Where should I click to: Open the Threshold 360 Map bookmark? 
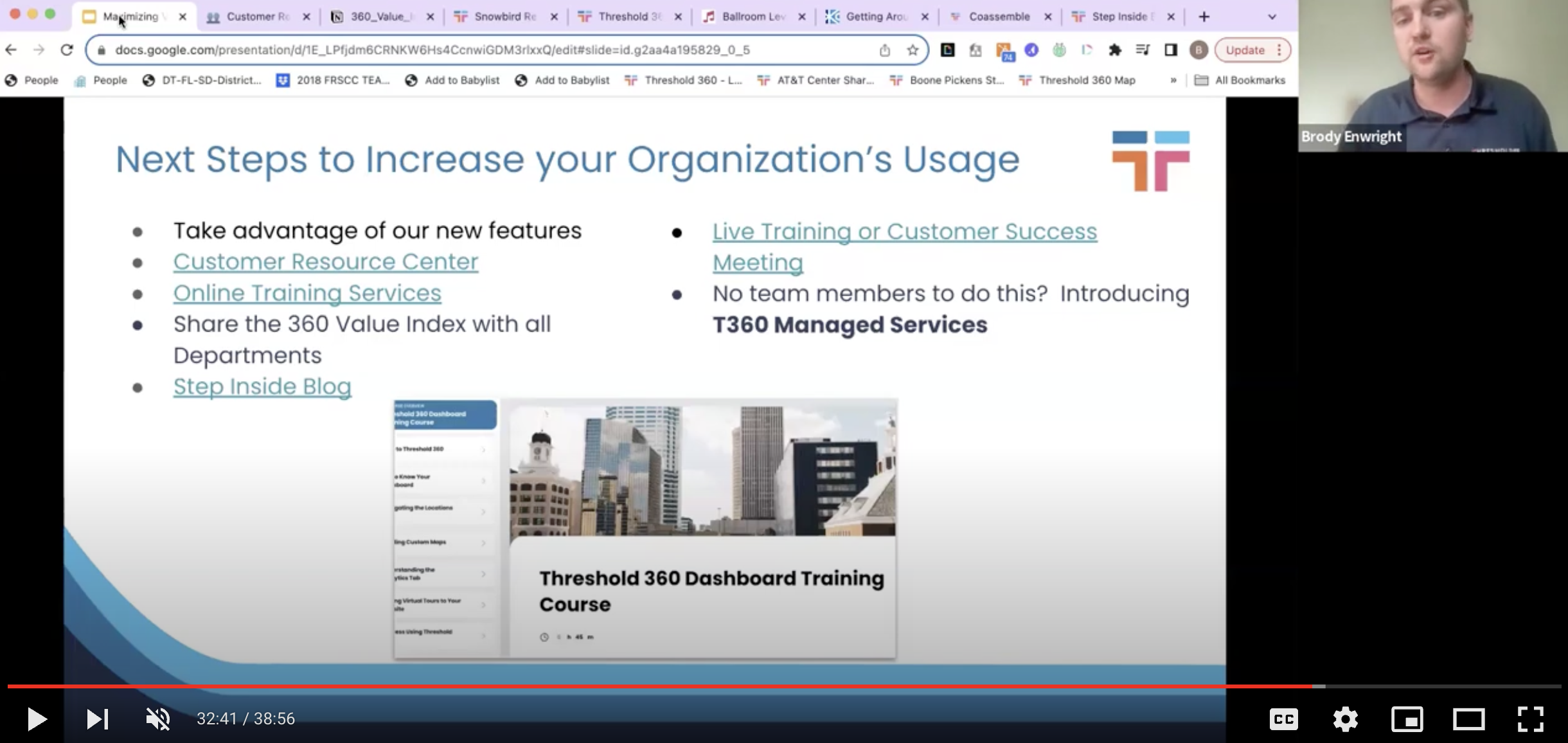(x=1078, y=80)
